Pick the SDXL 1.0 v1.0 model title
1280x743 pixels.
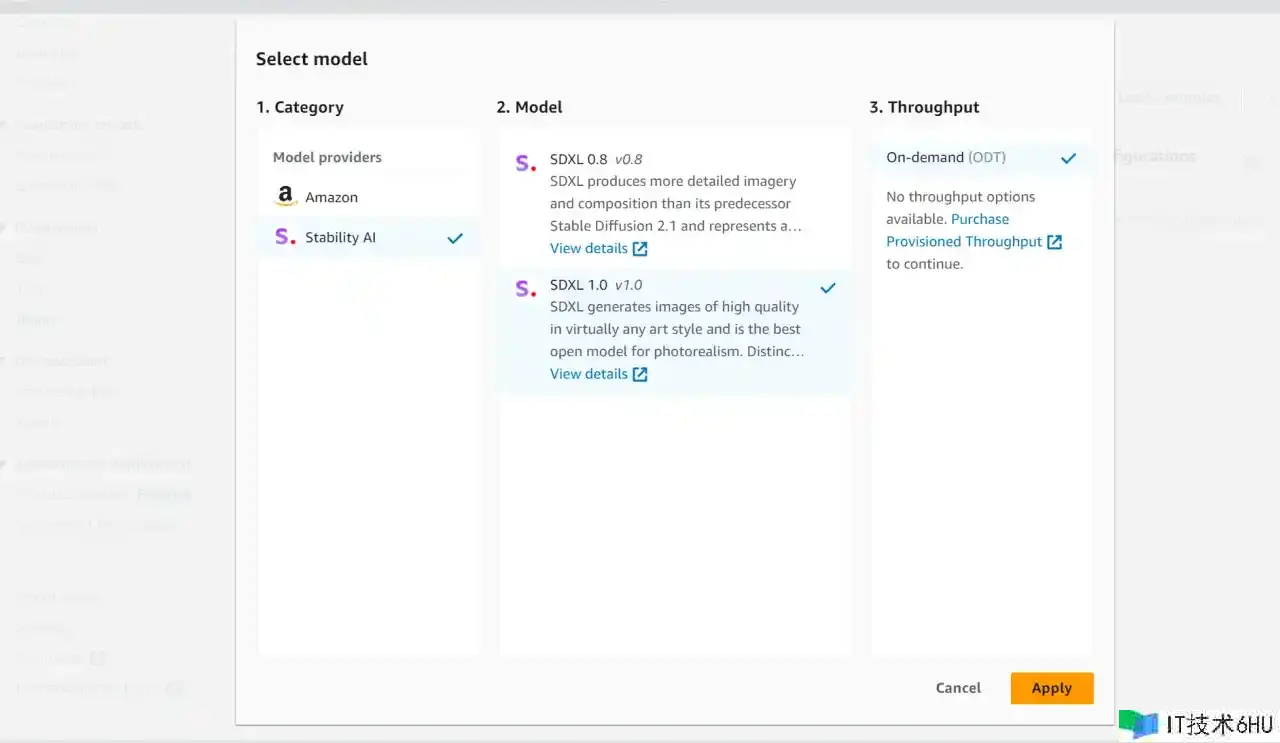(596, 285)
